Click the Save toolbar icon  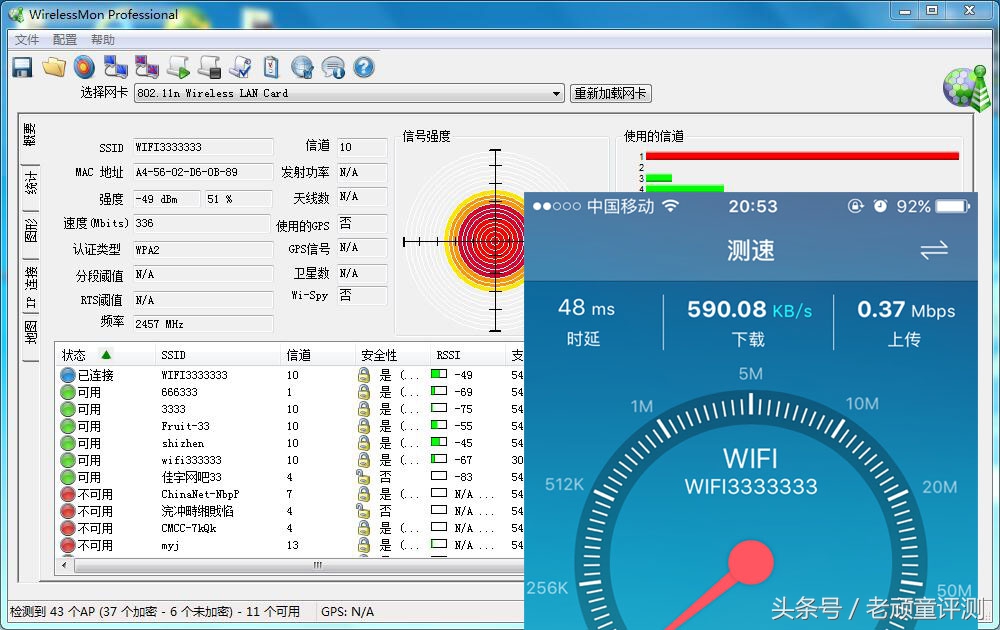tap(20, 67)
